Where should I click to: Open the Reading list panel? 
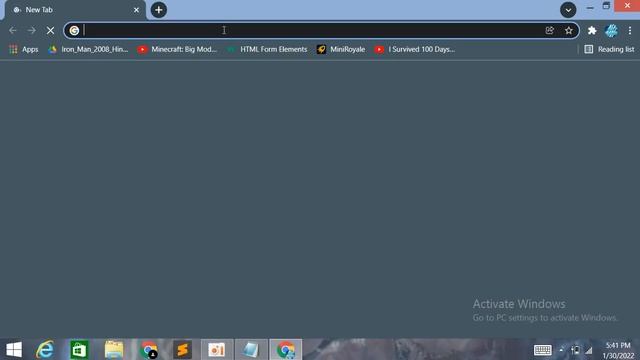[609, 49]
